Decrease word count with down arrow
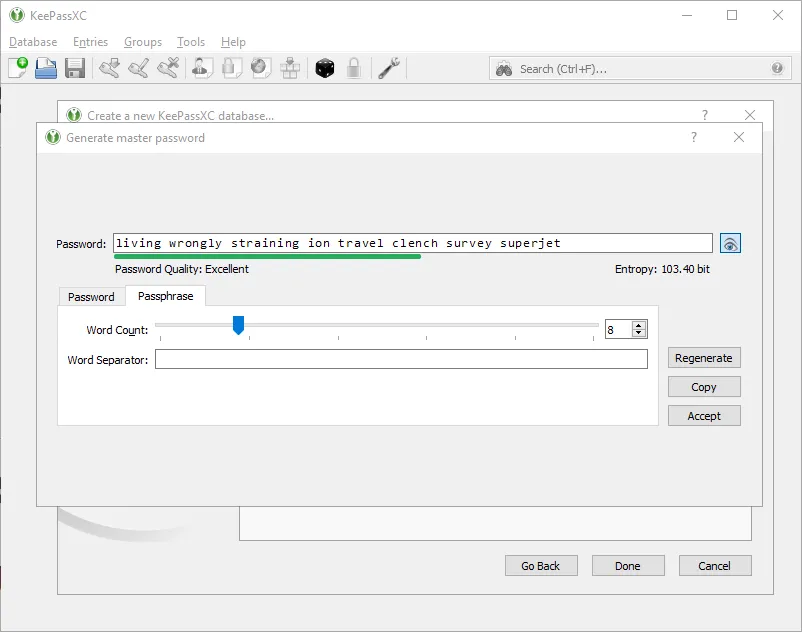 (638, 333)
